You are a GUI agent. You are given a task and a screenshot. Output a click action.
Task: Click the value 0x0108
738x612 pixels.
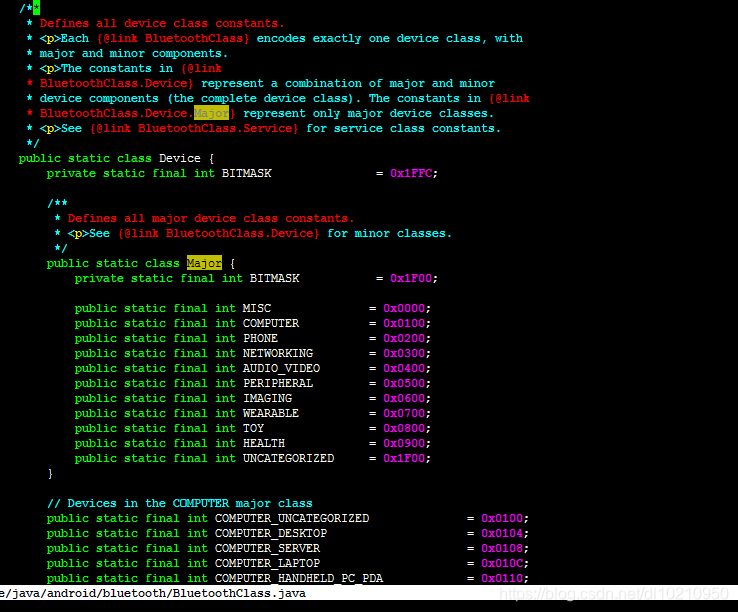pyautogui.click(x=502, y=548)
